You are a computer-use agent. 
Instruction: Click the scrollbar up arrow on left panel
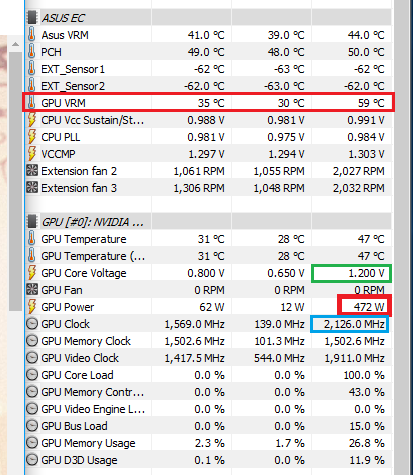pos(15,44)
